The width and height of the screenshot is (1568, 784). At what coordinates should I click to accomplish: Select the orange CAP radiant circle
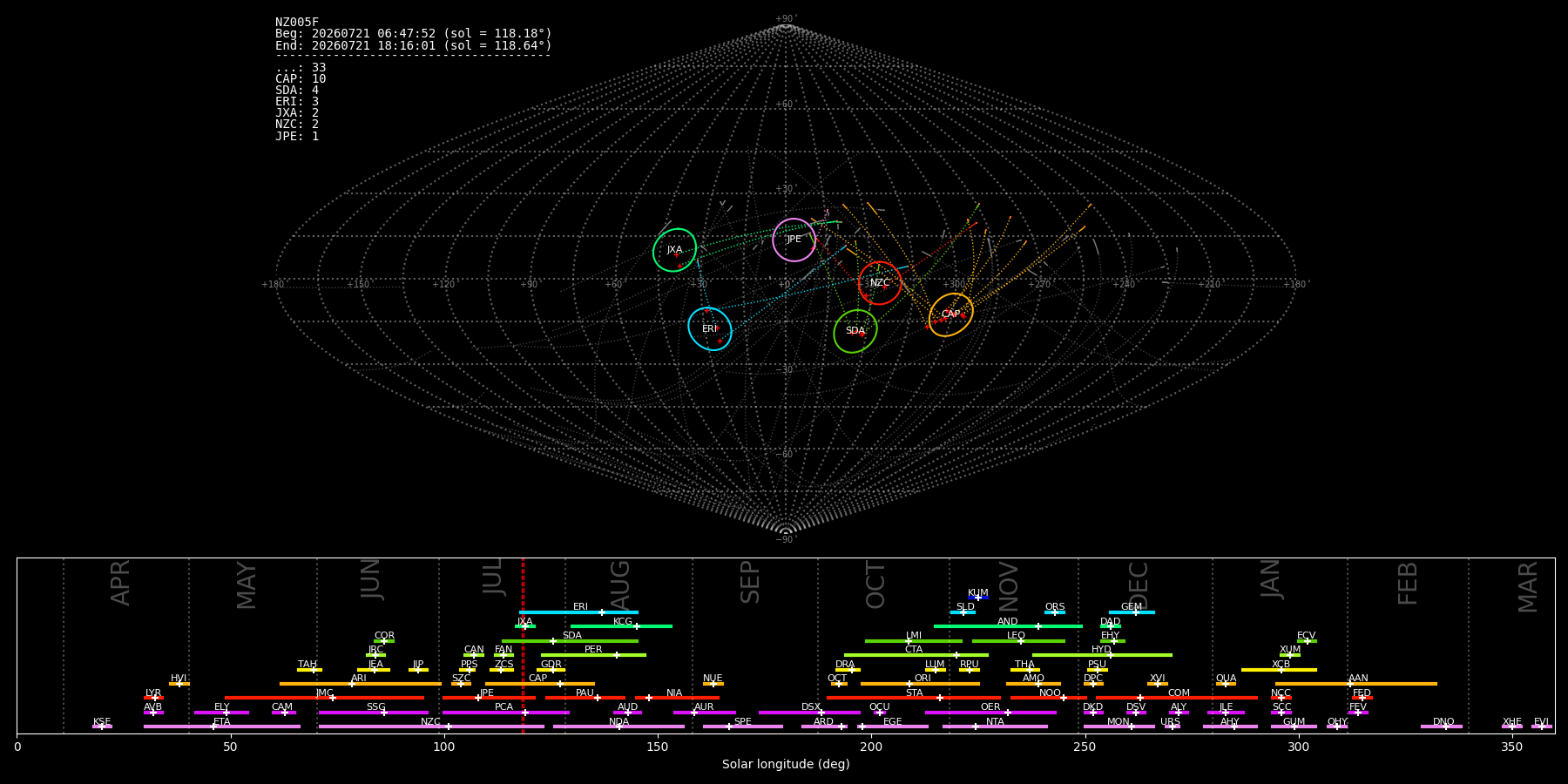(x=950, y=314)
